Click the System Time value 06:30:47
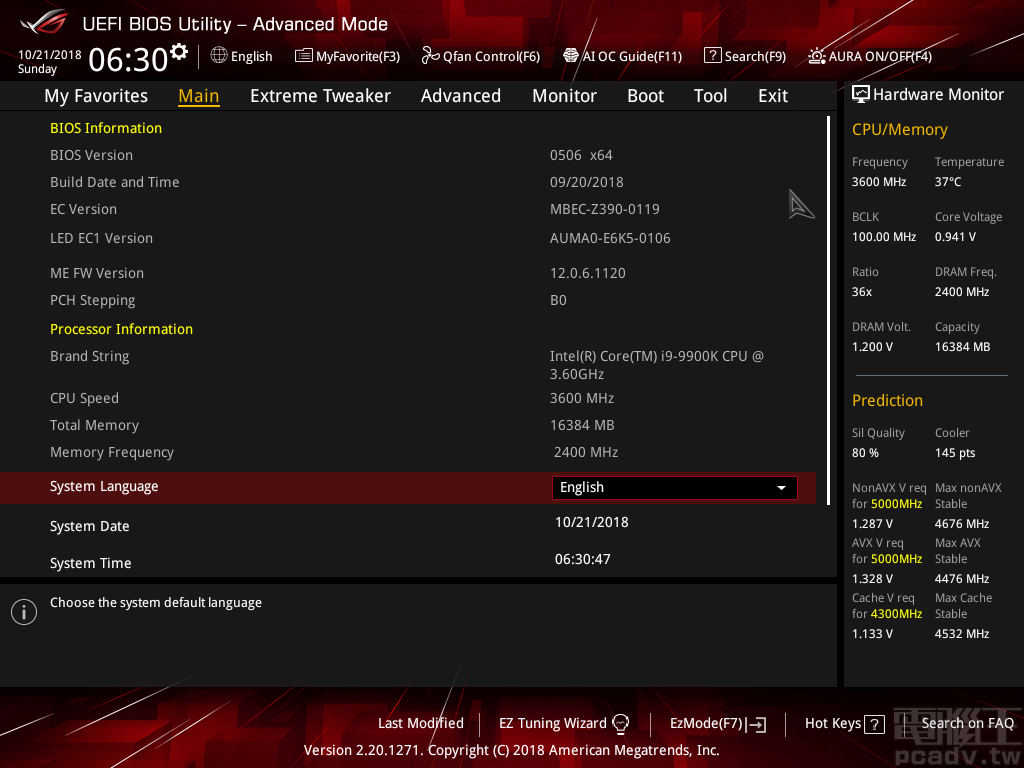The image size is (1024, 768). (583, 559)
